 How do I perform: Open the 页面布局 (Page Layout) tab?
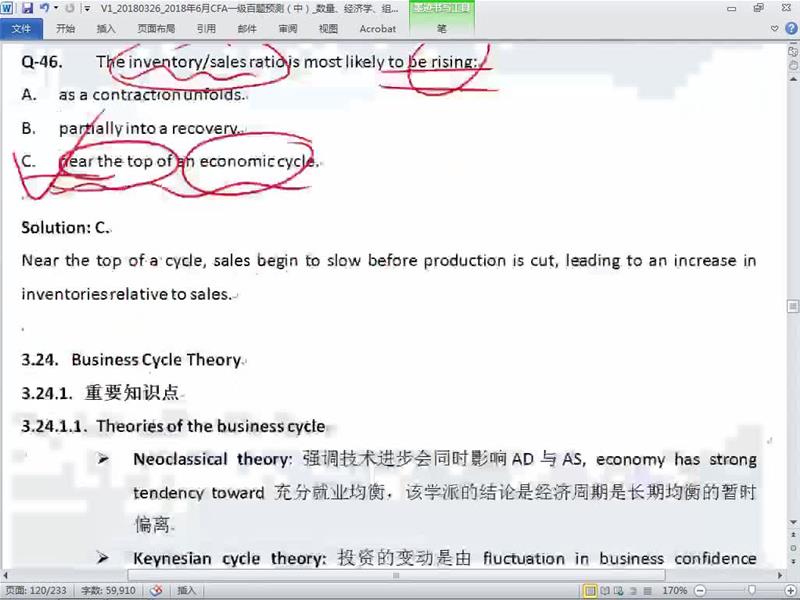click(x=156, y=29)
